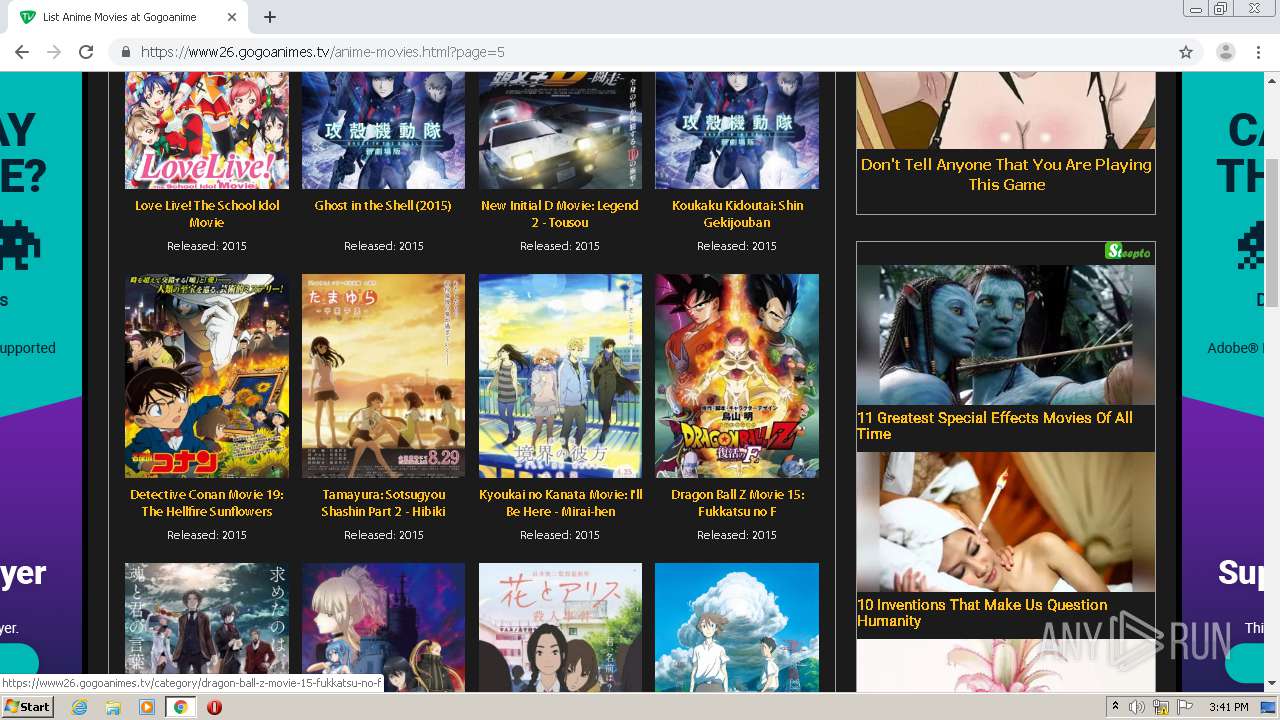Reload the page with the refresh icon
Viewport: 1280px width, 720px height.
point(86,52)
